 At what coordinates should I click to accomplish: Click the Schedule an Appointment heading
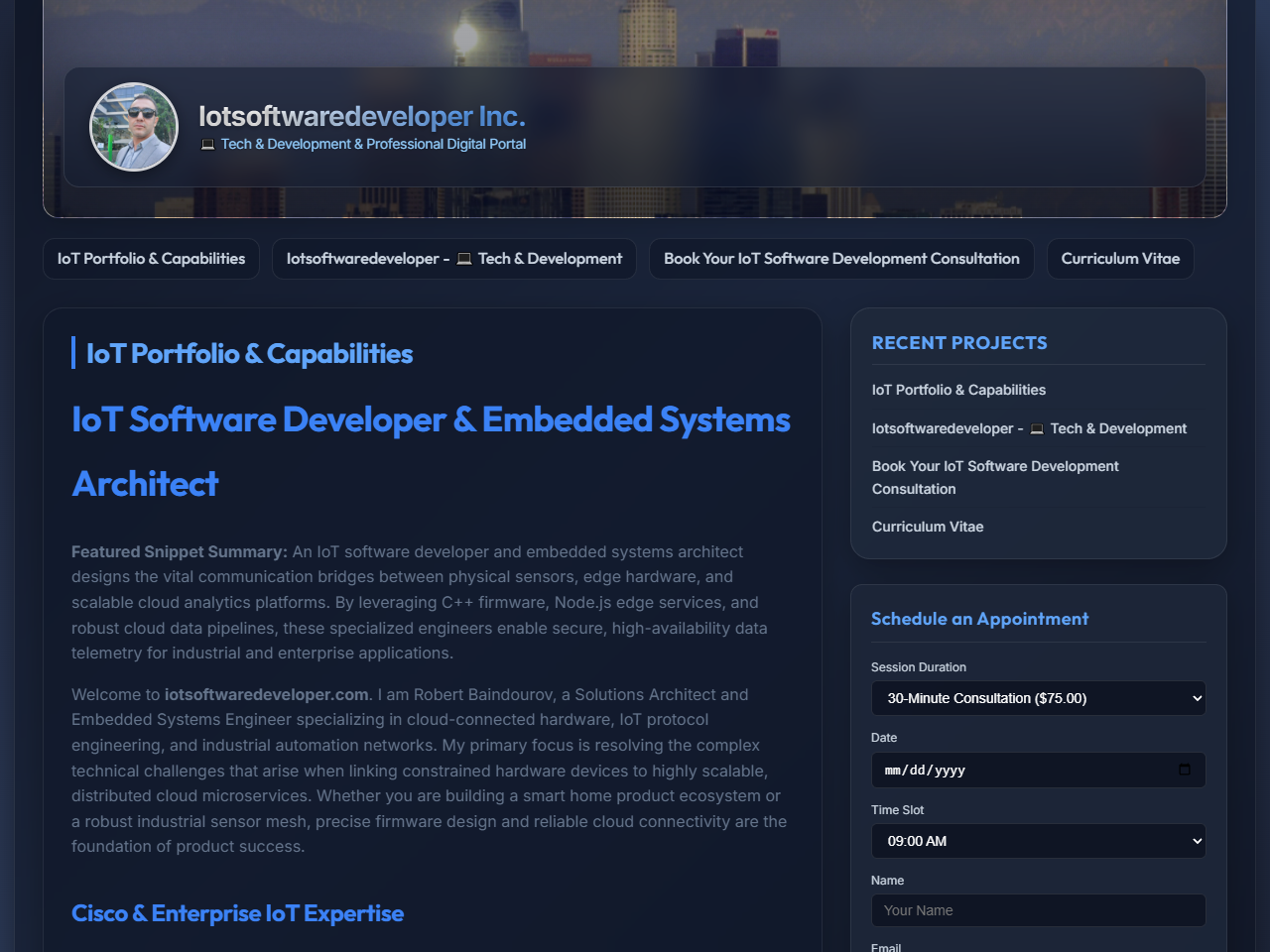979,619
